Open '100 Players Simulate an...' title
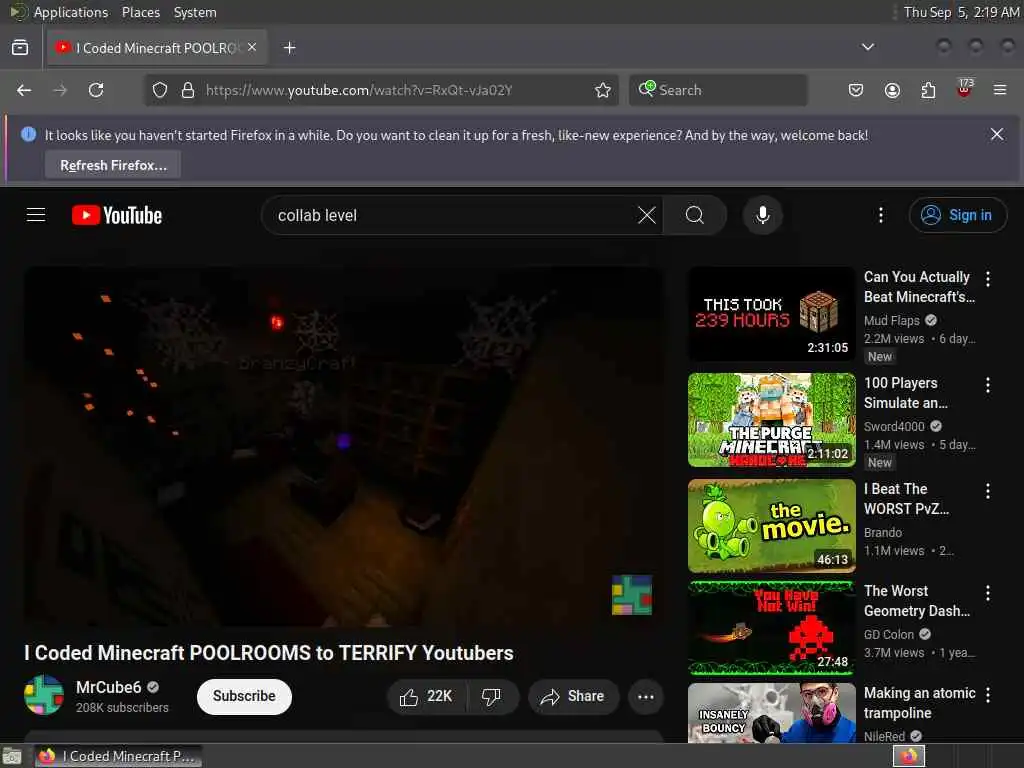The image size is (1024, 768). tap(906, 392)
